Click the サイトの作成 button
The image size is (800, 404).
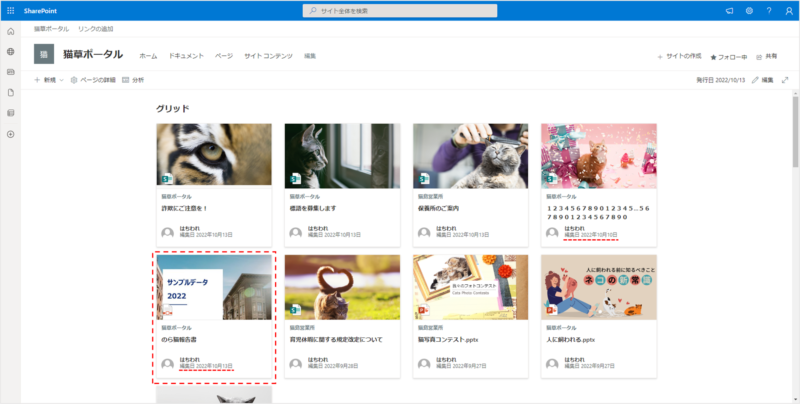click(679, 56)
